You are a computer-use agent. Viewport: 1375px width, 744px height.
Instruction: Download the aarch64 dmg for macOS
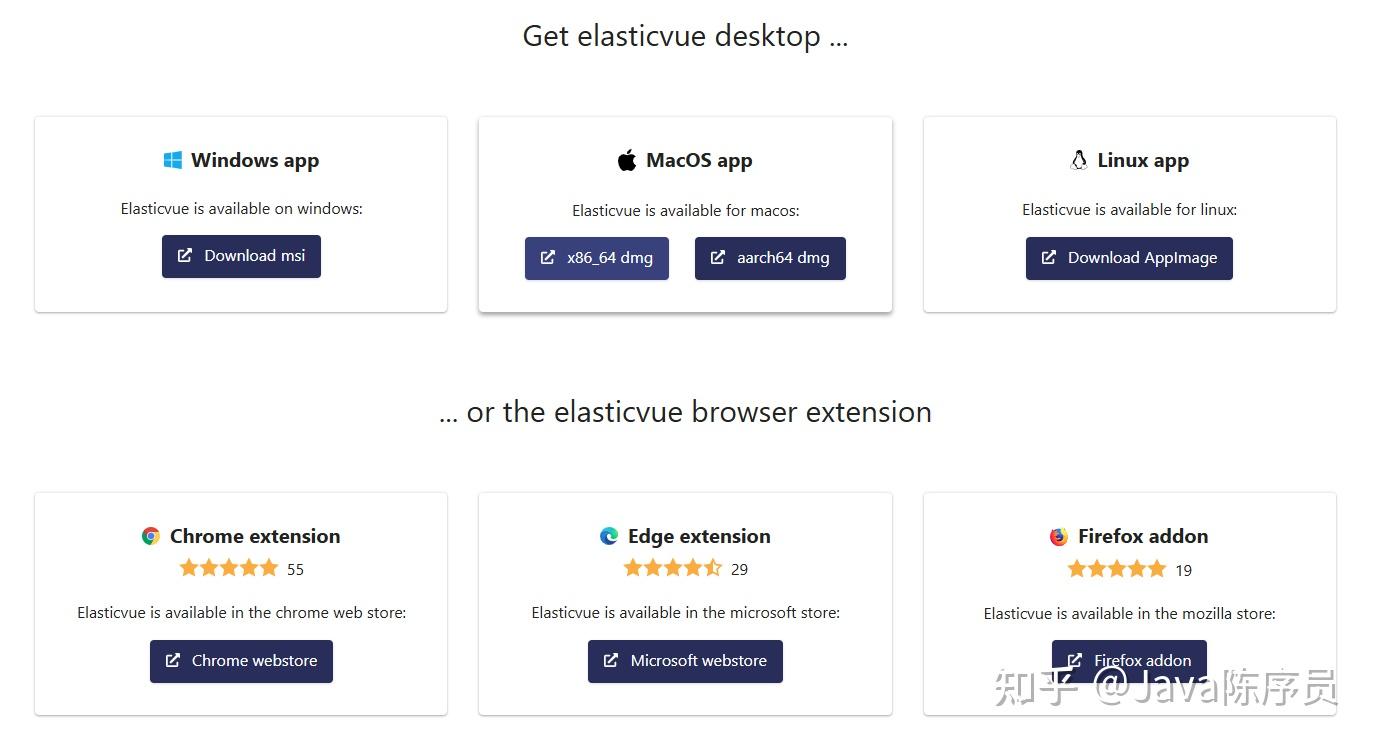click(770, 257)
